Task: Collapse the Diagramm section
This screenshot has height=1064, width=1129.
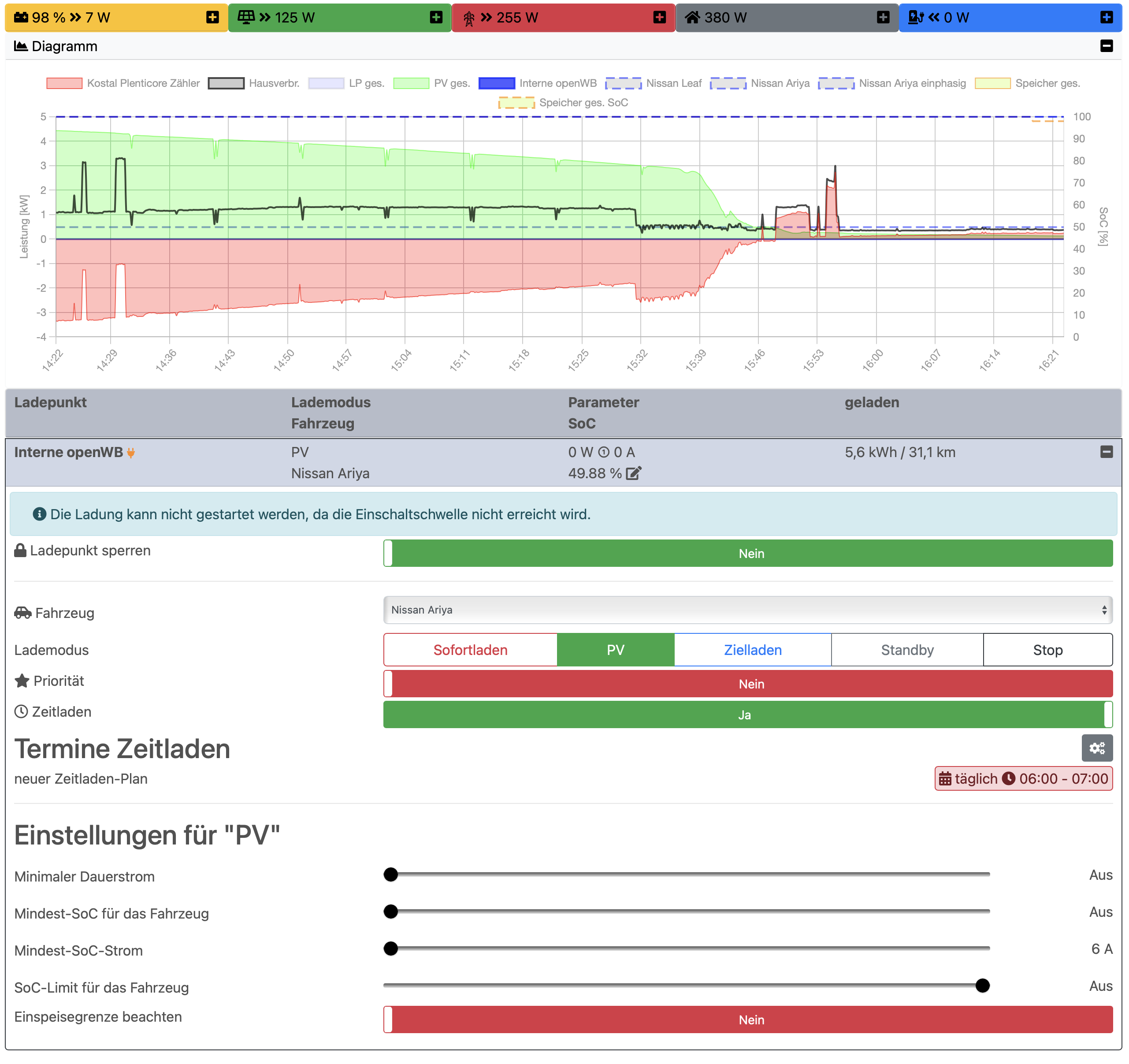Action: point(1106,46)
